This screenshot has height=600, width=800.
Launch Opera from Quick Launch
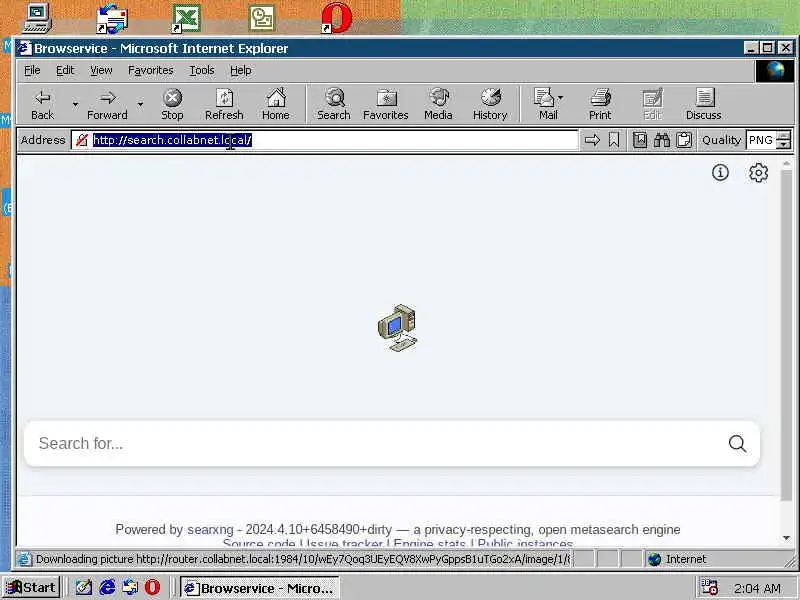(x=153, y=588)
